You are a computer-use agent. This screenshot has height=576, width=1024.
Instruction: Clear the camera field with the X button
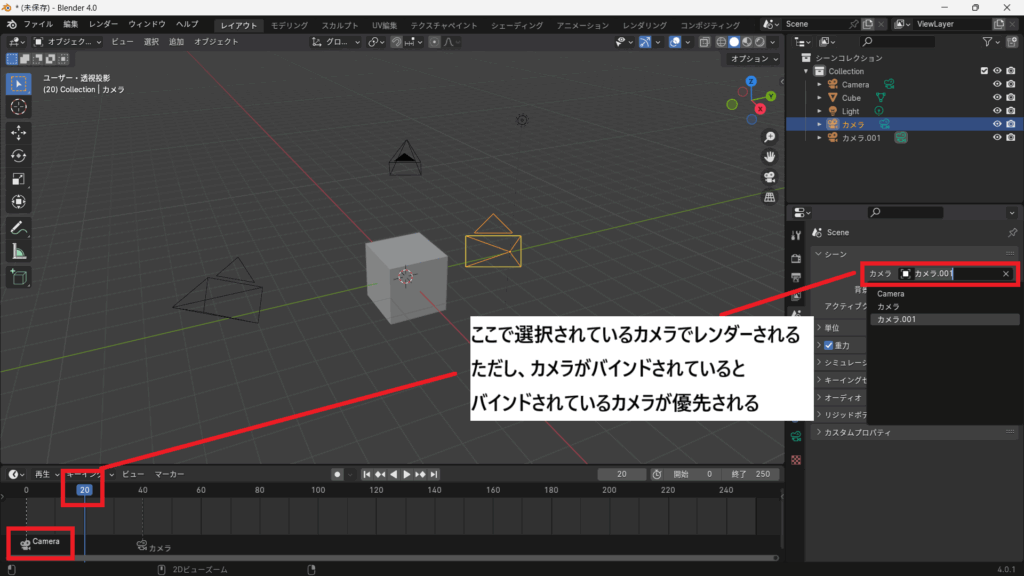pyautogui.click(x=1006, y=274)
